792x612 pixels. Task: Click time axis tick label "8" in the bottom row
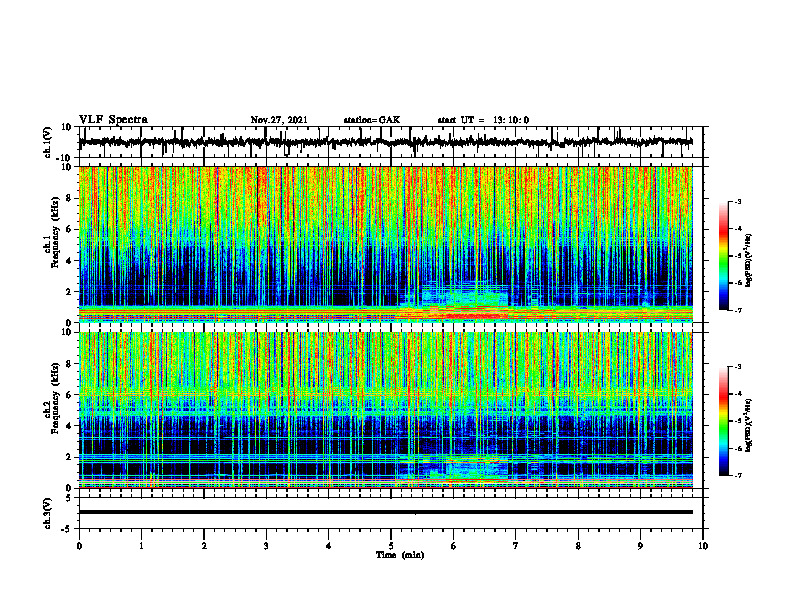point(578,546)
